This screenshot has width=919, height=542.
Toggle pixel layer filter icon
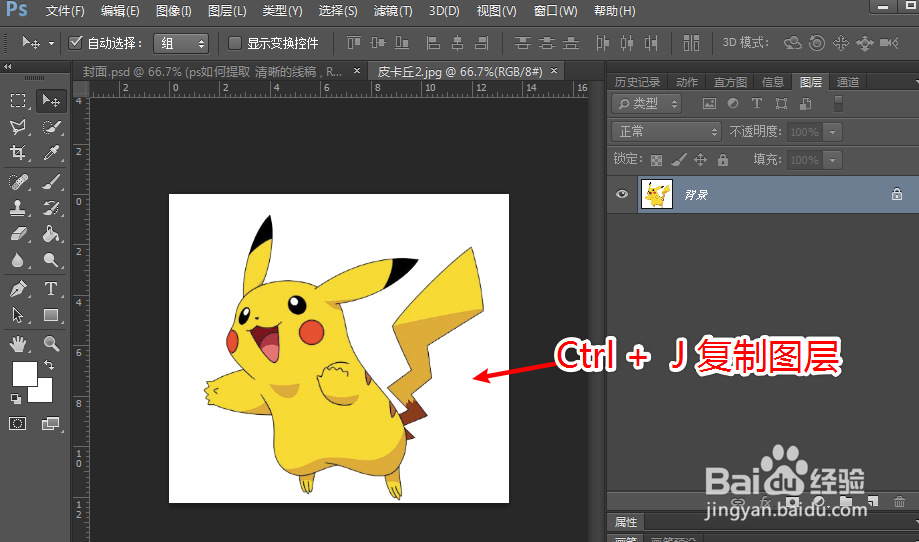coord(709,104)
